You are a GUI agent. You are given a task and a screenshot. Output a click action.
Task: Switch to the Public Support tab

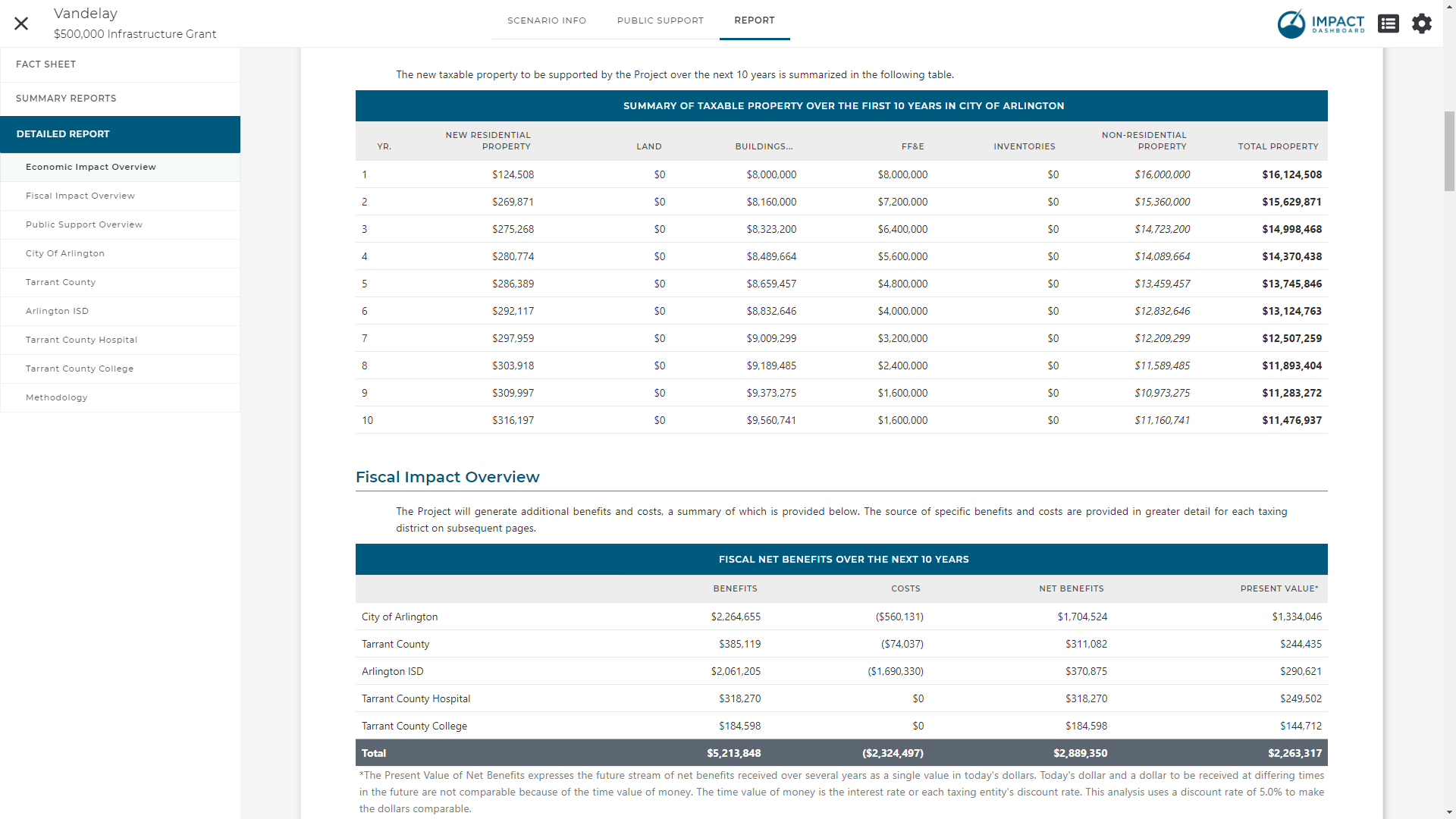pos(660,20)
